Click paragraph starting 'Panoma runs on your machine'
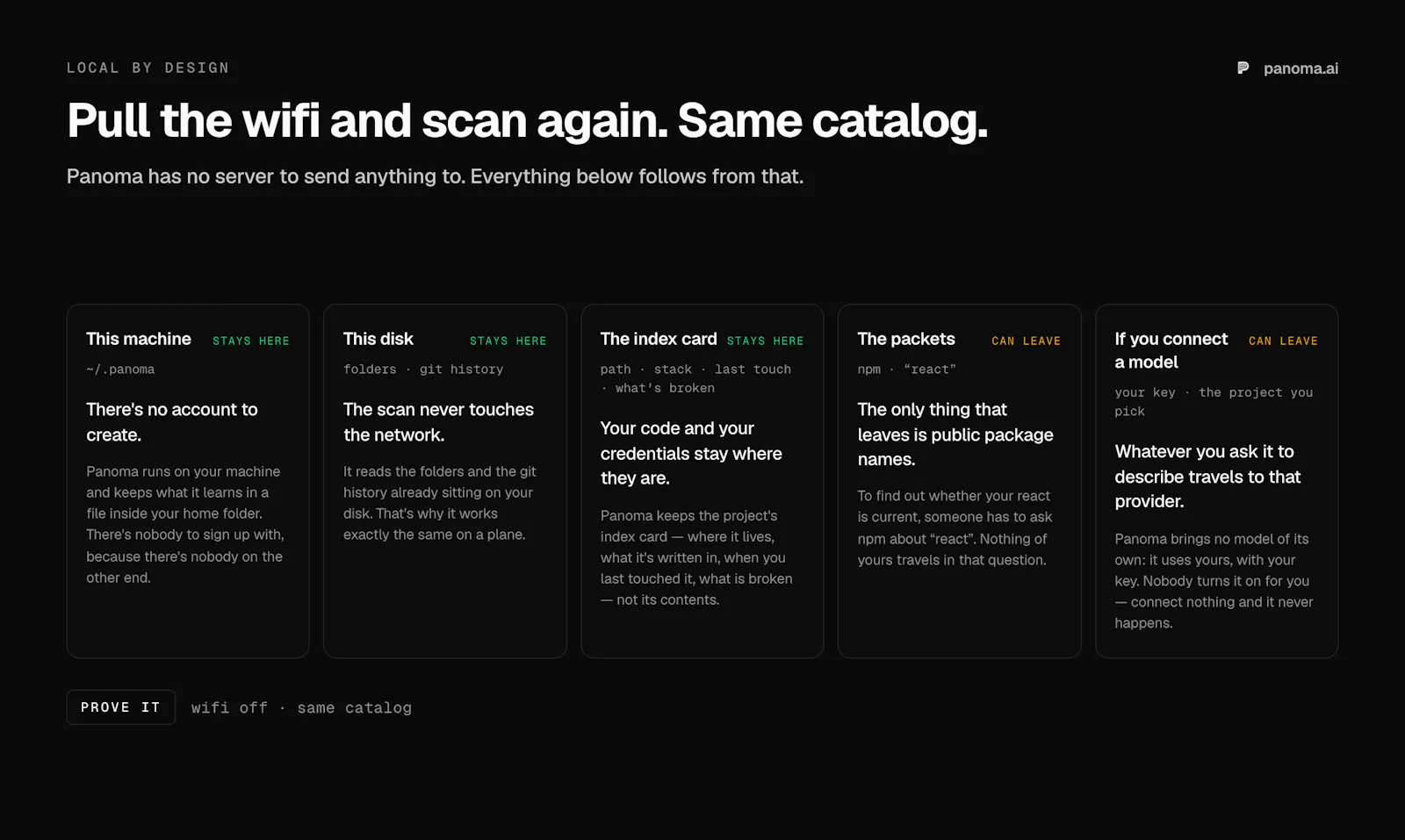 coord(185,524)
